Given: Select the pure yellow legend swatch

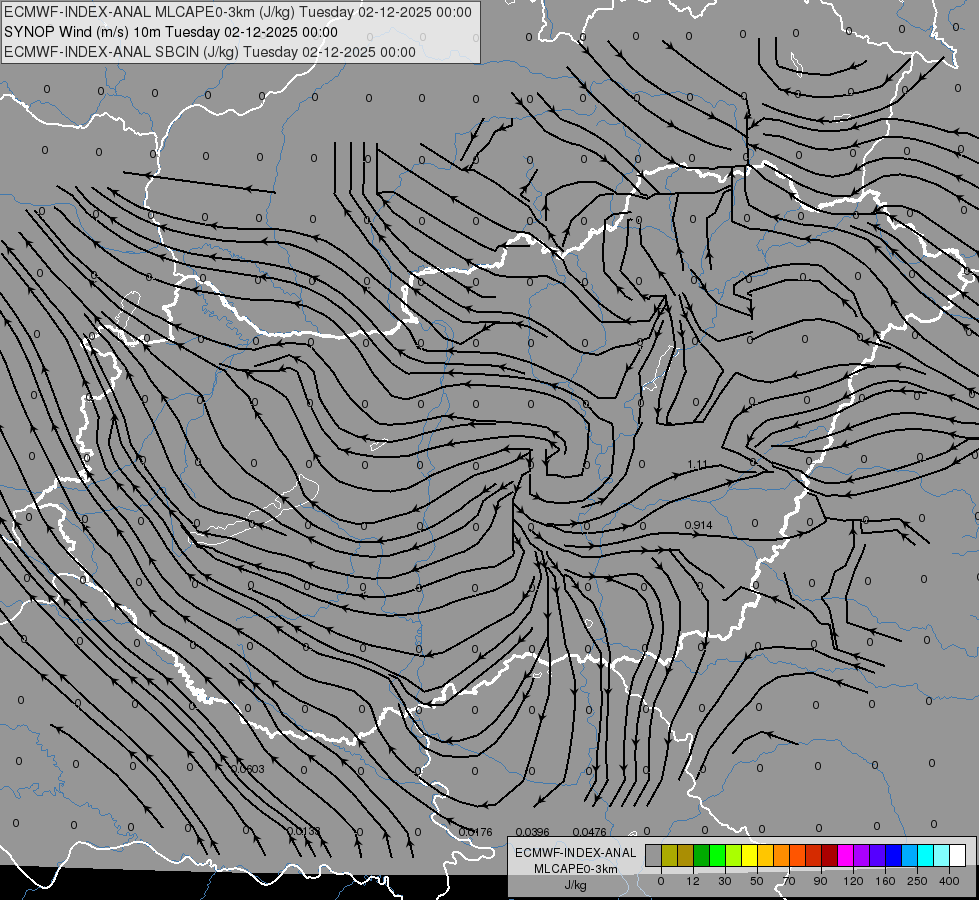Looking at the screenshot, I should point(749,855).
